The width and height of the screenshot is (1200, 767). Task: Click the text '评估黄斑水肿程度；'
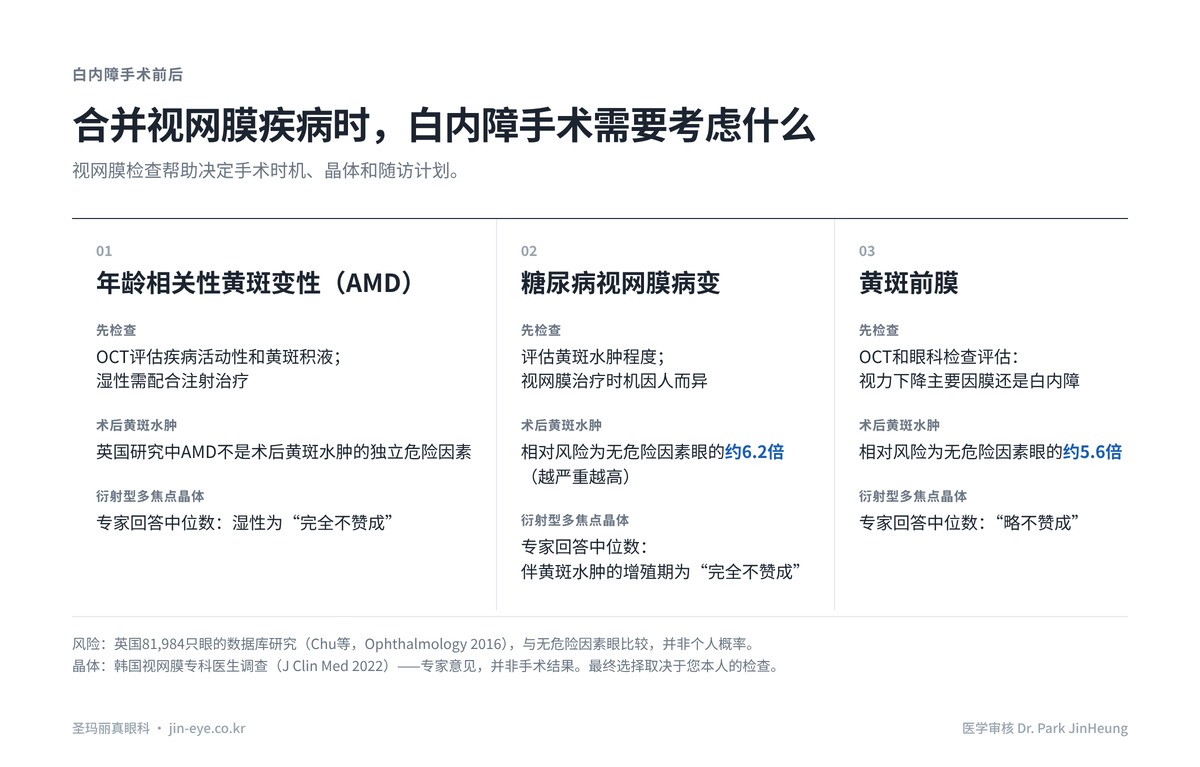point(592,357)
